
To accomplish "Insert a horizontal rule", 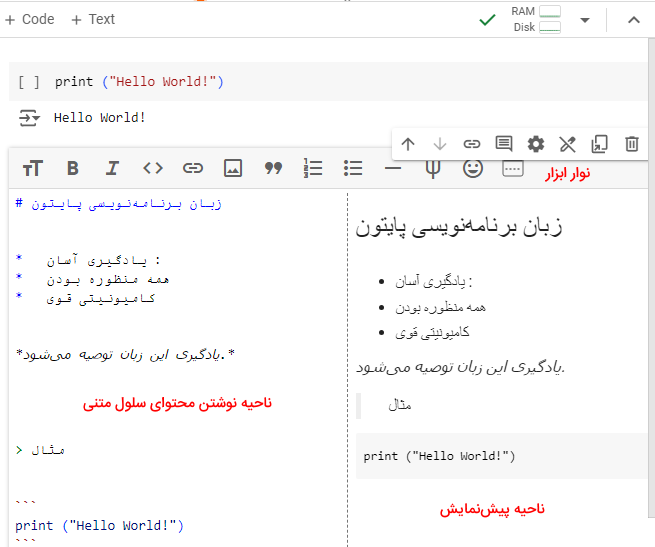I will [393, 168].
